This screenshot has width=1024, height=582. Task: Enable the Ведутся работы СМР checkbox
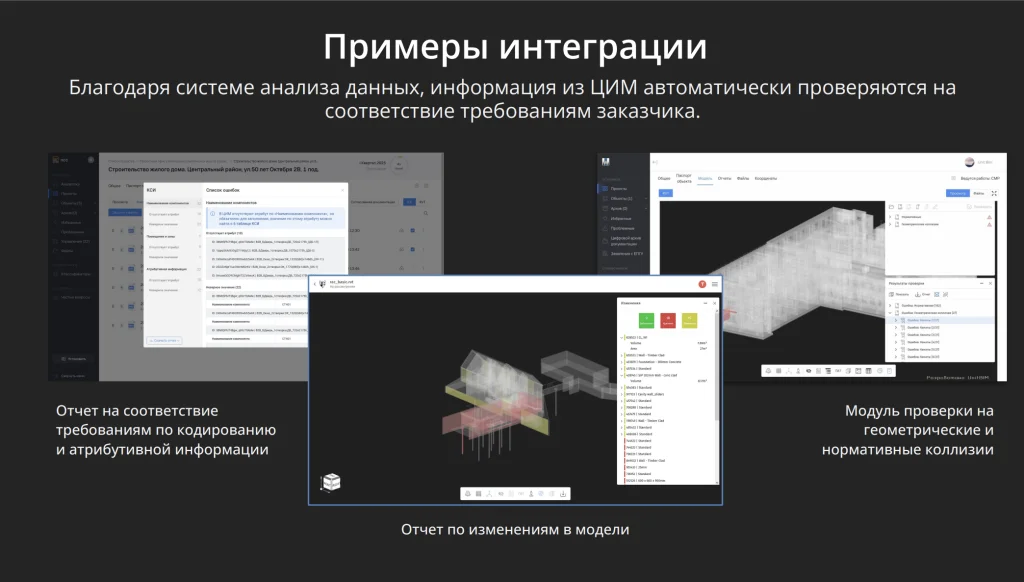coord(953,177)
